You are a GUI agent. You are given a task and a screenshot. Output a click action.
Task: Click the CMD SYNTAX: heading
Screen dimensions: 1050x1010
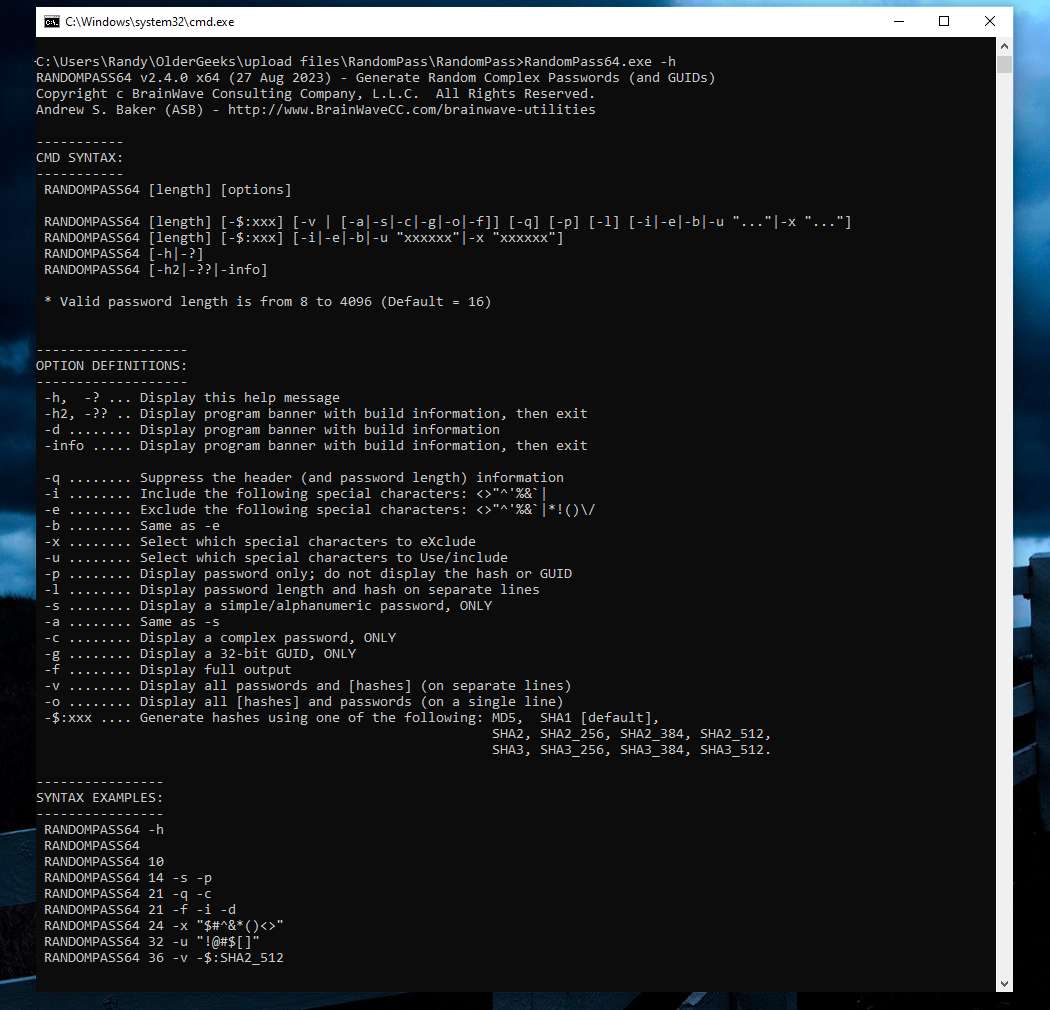80,158
